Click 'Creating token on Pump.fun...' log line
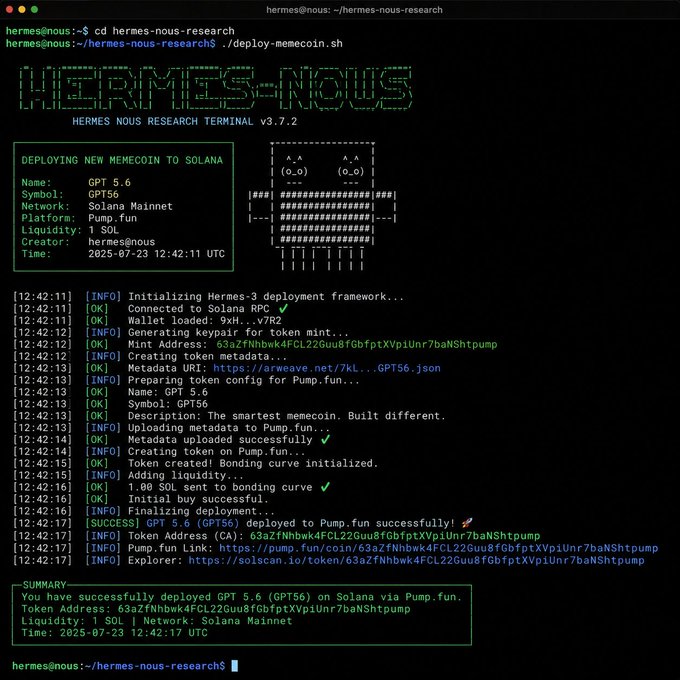 216,452
